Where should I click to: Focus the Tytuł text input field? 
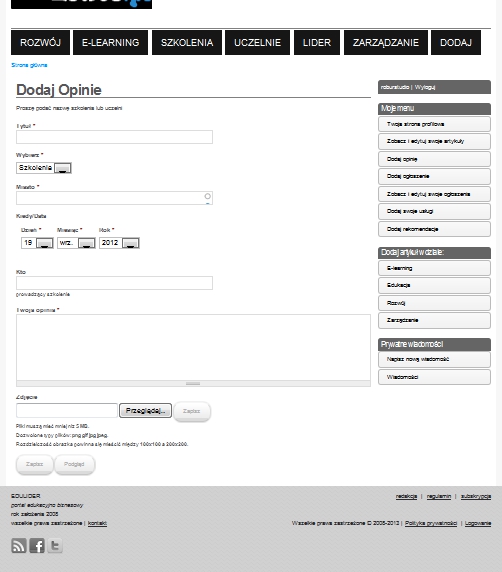pos(114,137)
